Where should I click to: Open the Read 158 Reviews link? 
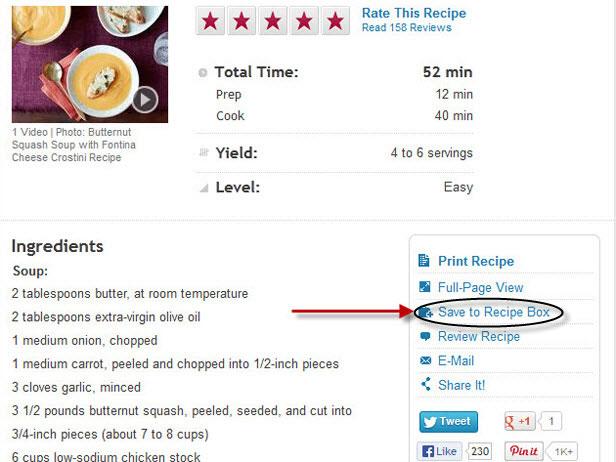tap(406, 28)
